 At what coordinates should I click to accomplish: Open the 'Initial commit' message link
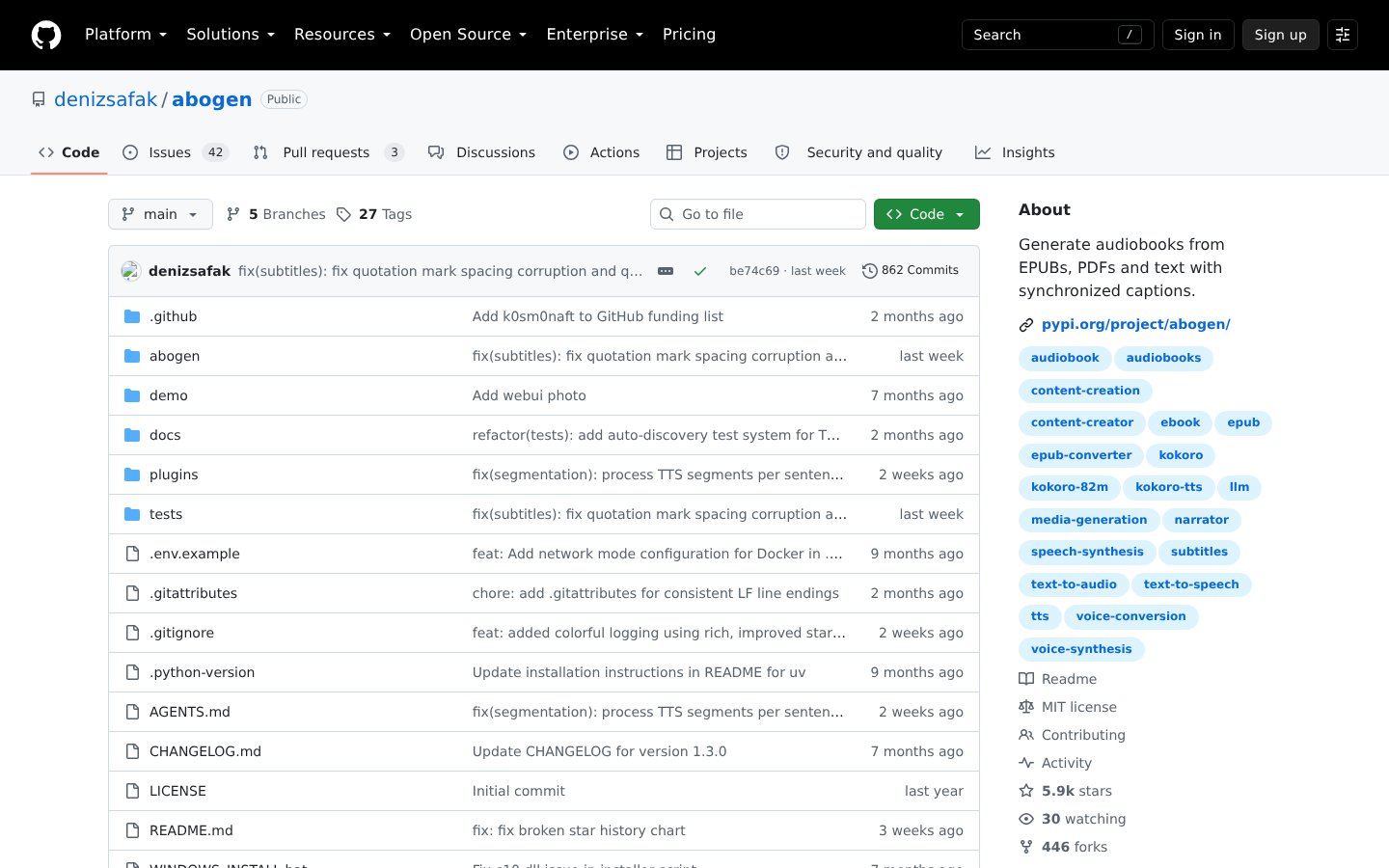tap(519, 791)
